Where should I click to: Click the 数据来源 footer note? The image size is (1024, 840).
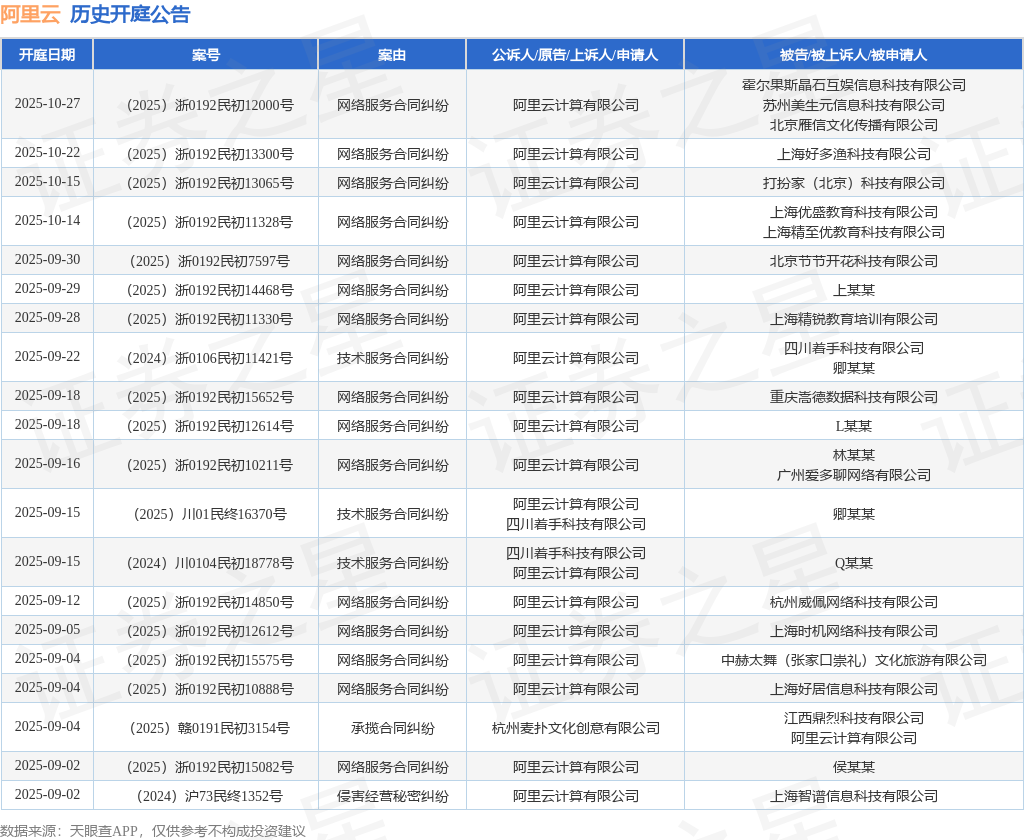pos(153,831)
